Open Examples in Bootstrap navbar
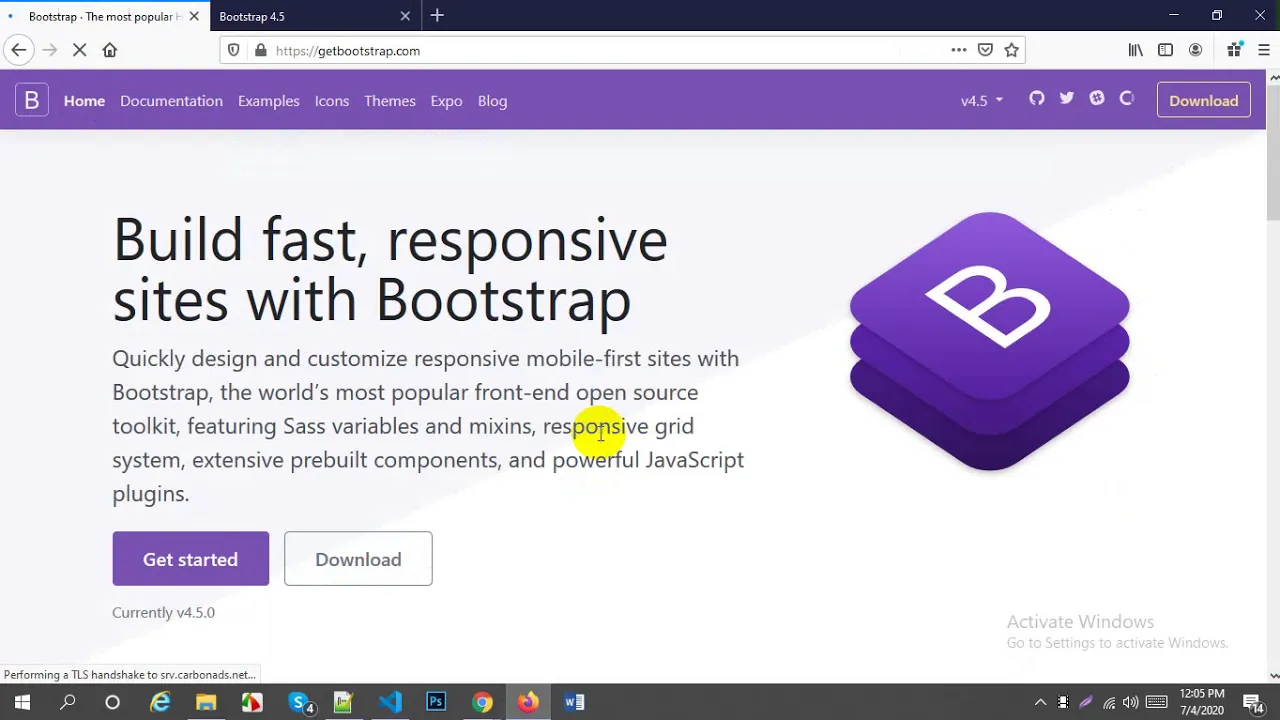 coord(268,100)
